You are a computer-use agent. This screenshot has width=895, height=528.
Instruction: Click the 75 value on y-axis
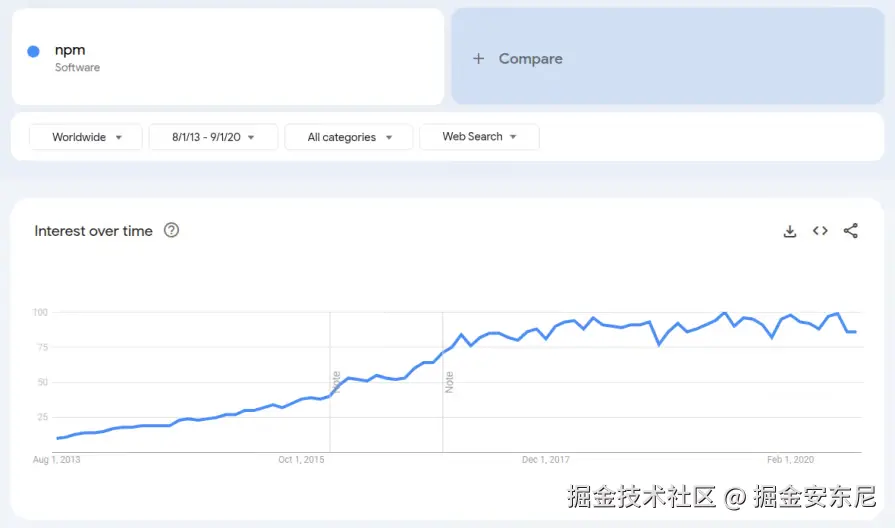pos(42,347)
